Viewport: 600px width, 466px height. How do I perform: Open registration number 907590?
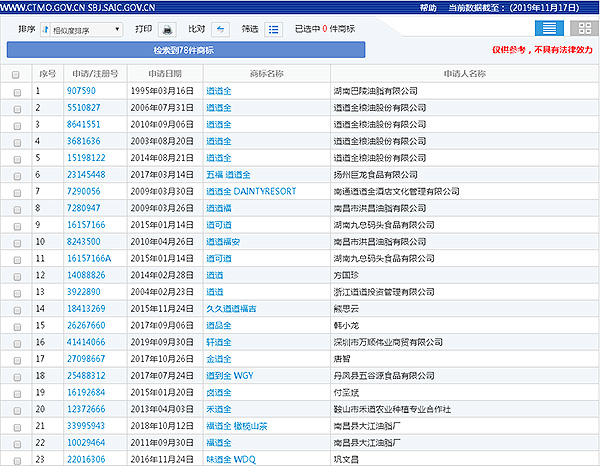pyautogui.click(x=81, y=91)
